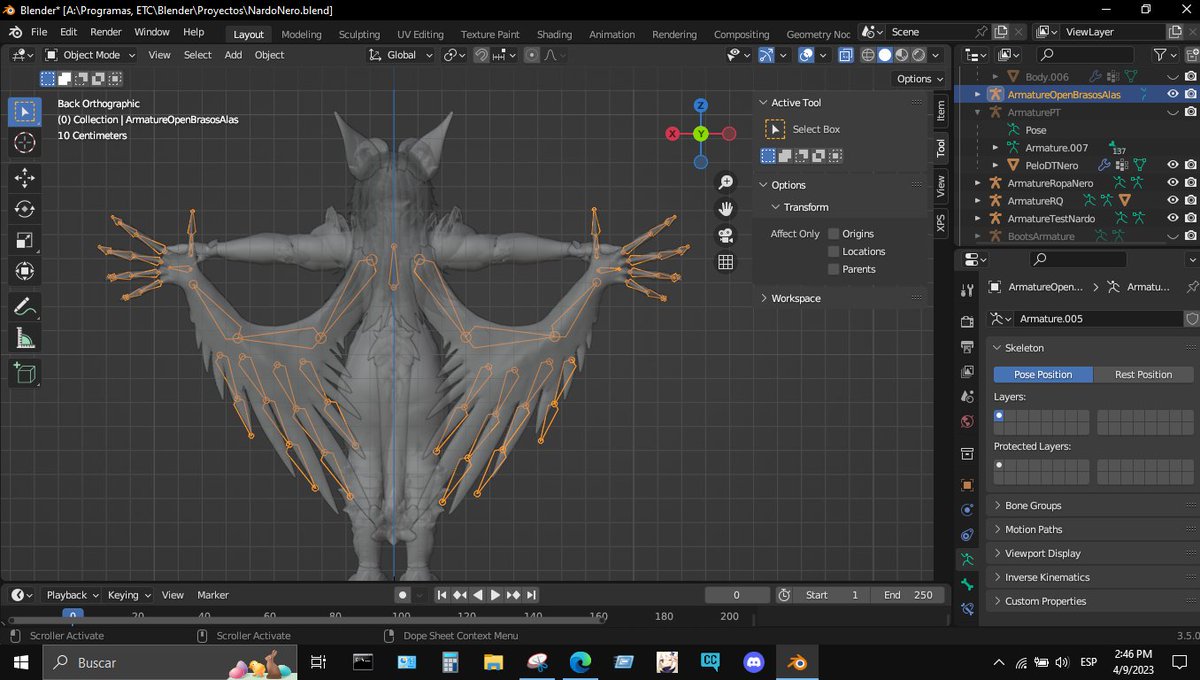Screen dimensions: 1200x680
Task: Toggle snapping magnet icon in header
Action: pyautogui.click(x=481, y=55)
